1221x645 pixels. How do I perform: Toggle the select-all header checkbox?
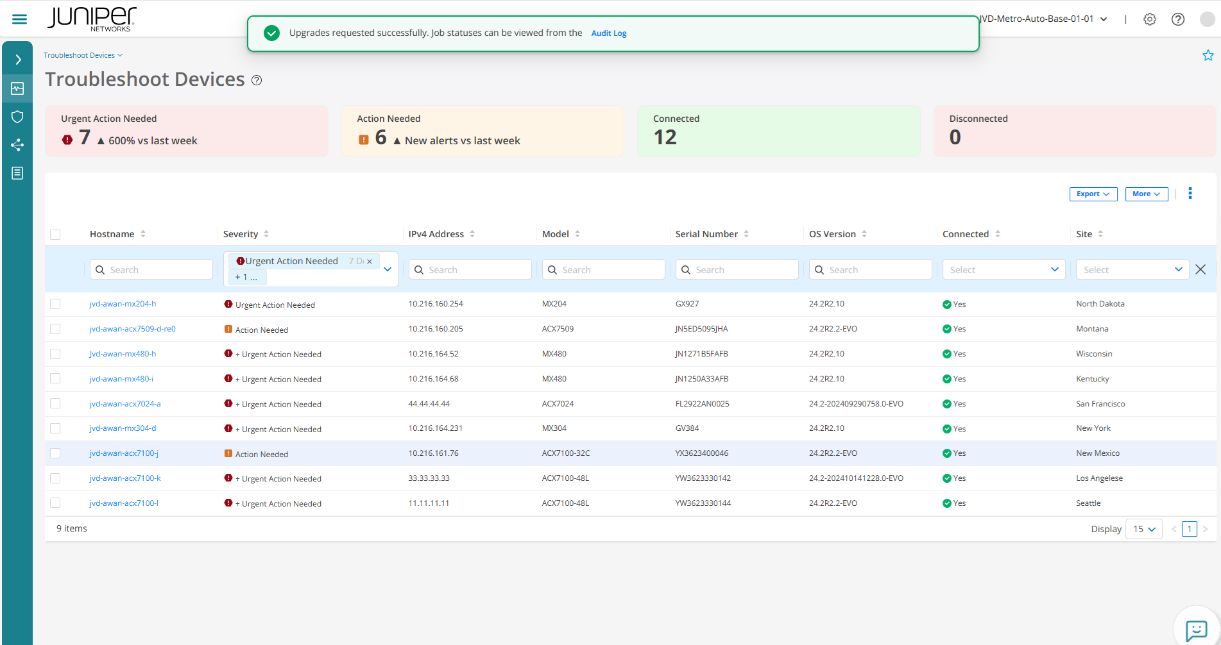click(x=55, y=234)
